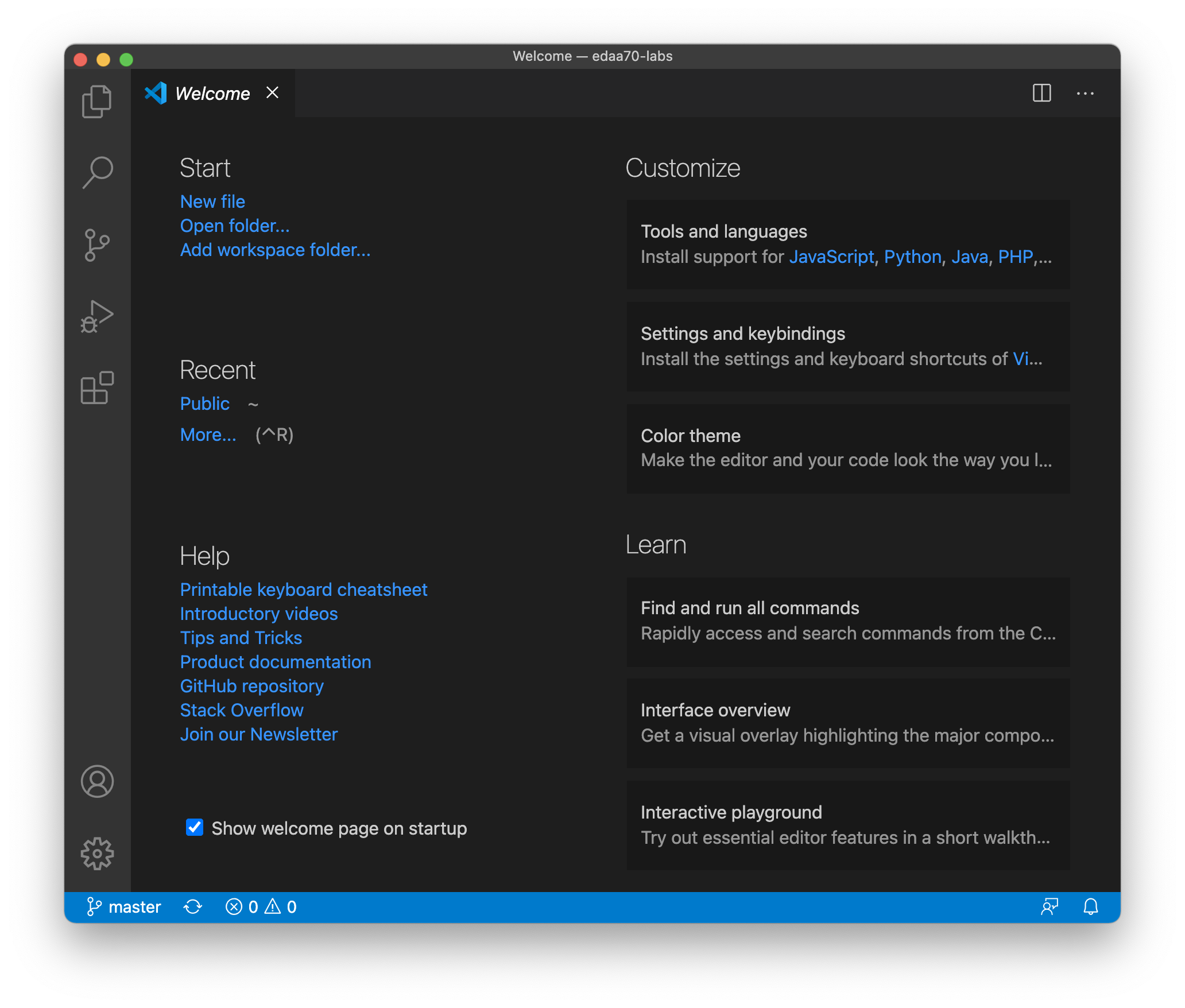Open the Explorer view in activity bar

(97, 102)
